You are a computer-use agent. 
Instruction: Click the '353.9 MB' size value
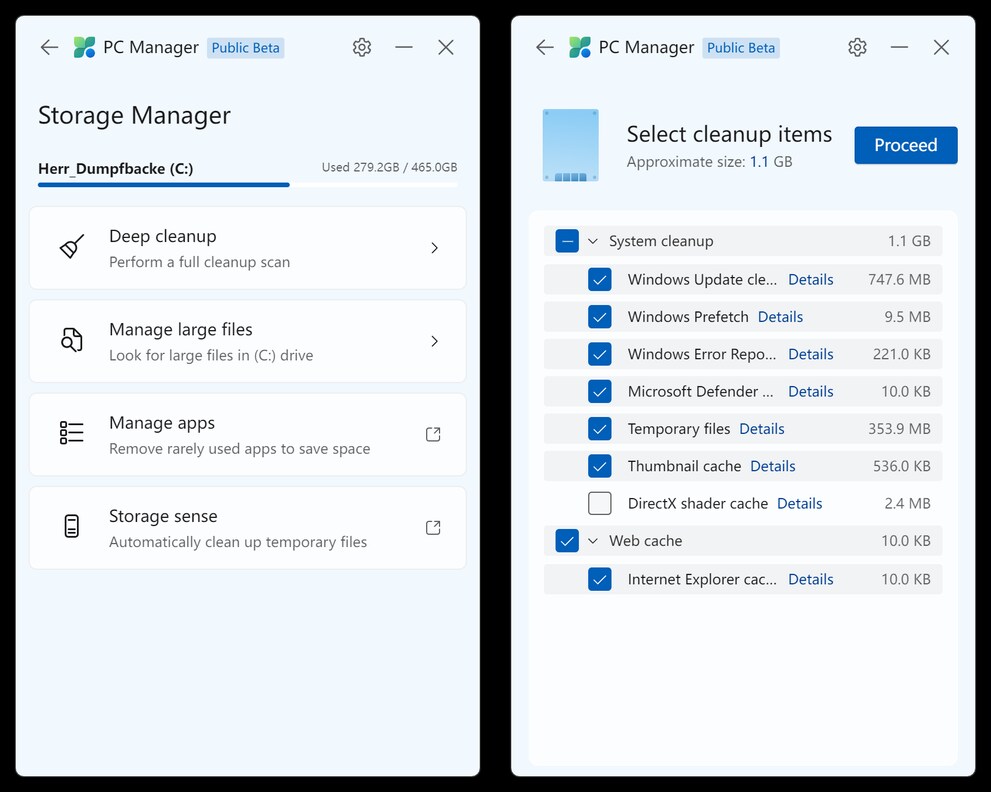click(x=899, y=429)
